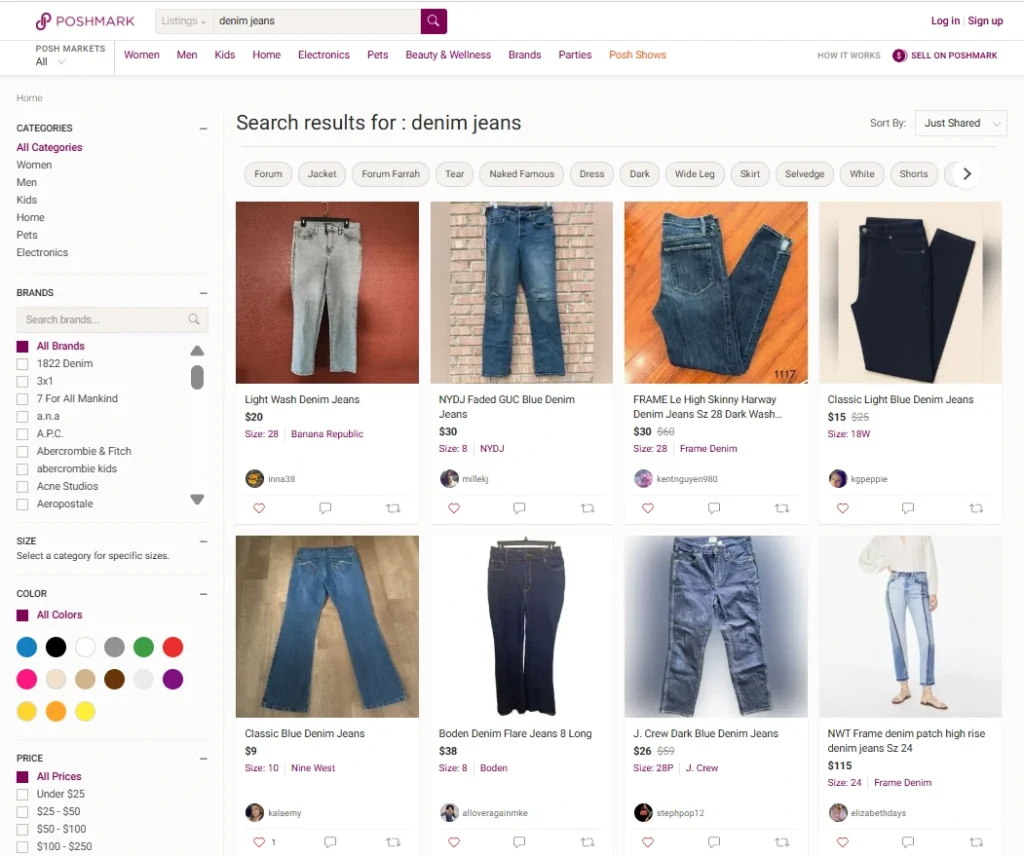Screen dimensions: 1024x856
Task: Open the Posh Shows menu item
Action: [637, 55]
